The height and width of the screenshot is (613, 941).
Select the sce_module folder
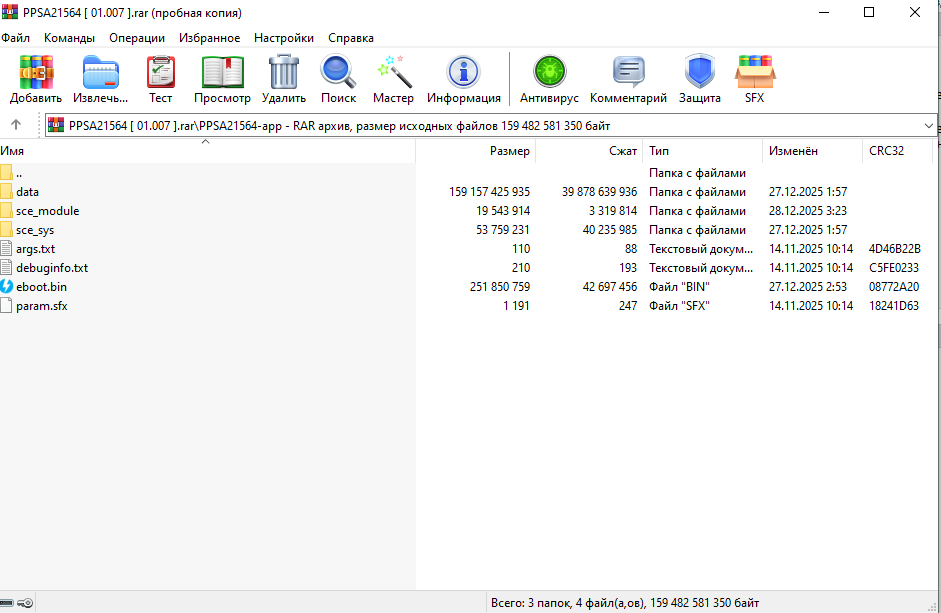47,211
